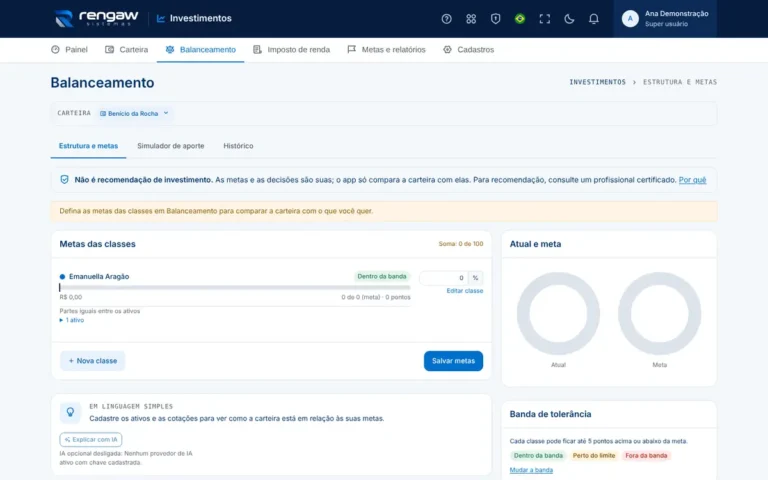Open Imposto de renda menu

click(x=291, y=49)
